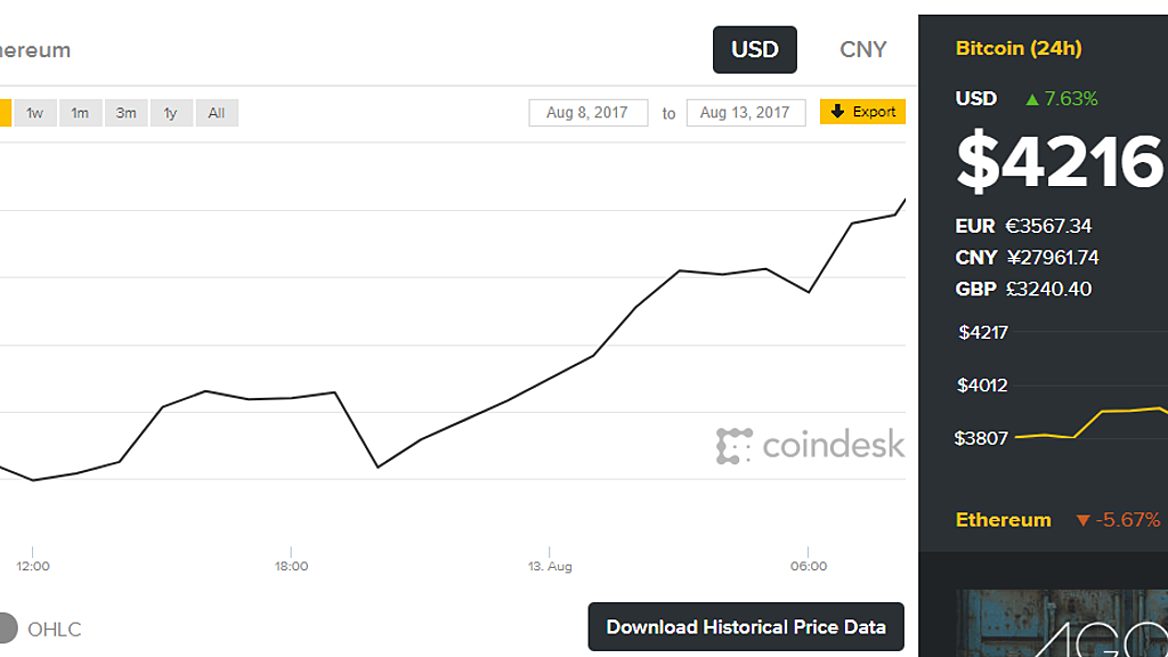Open the Aug 13, 2017 end date picker
The width and height of the screenshot is (1168, 657).
pyautogui.click(x=745, y=113)
